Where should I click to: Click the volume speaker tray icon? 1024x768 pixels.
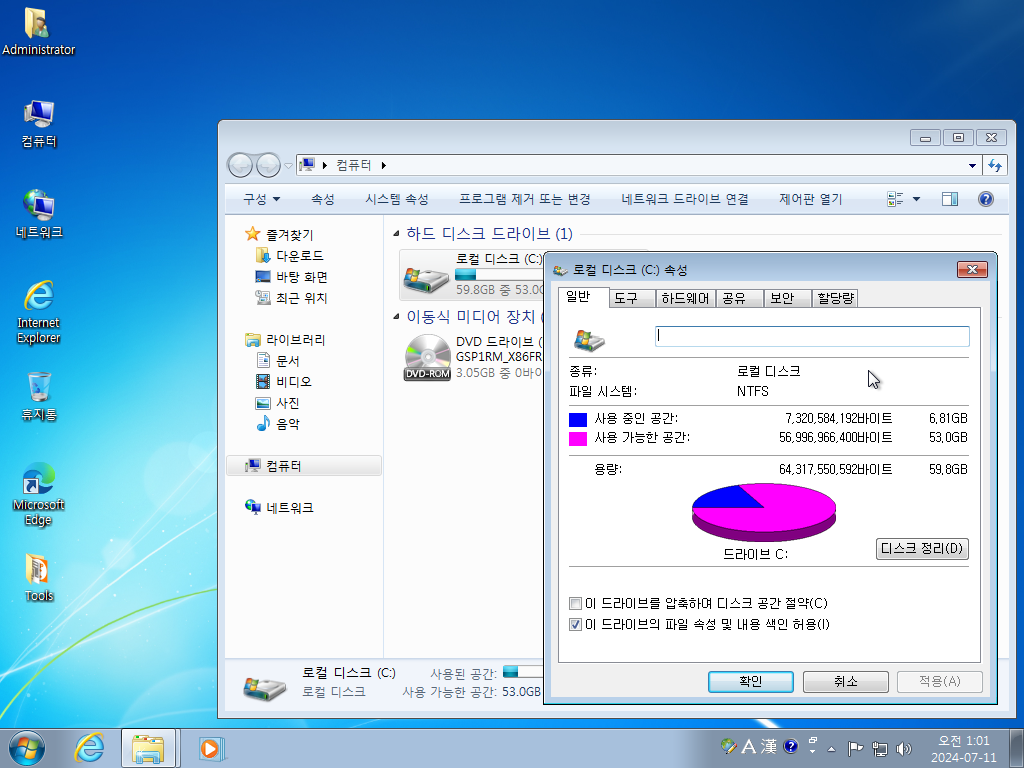[x=904, y=748]
